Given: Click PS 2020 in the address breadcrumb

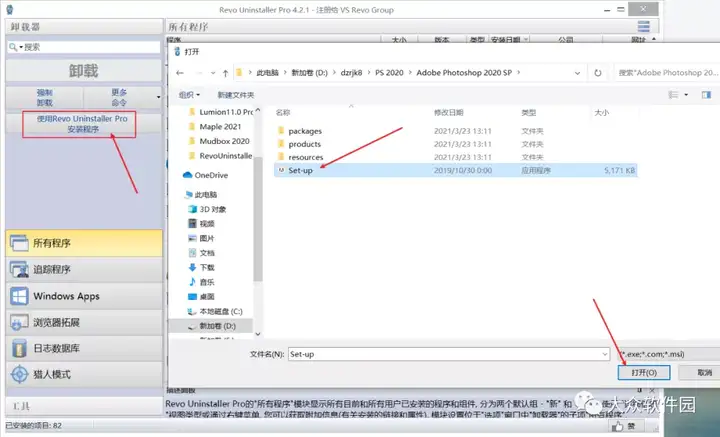Looking at the screenshot, I should [x=389, y=73].
